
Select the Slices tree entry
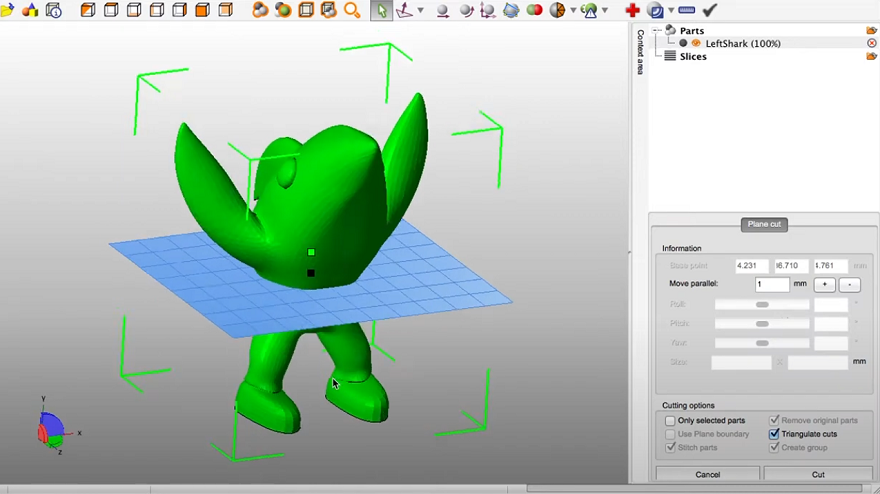click(693, 56)
